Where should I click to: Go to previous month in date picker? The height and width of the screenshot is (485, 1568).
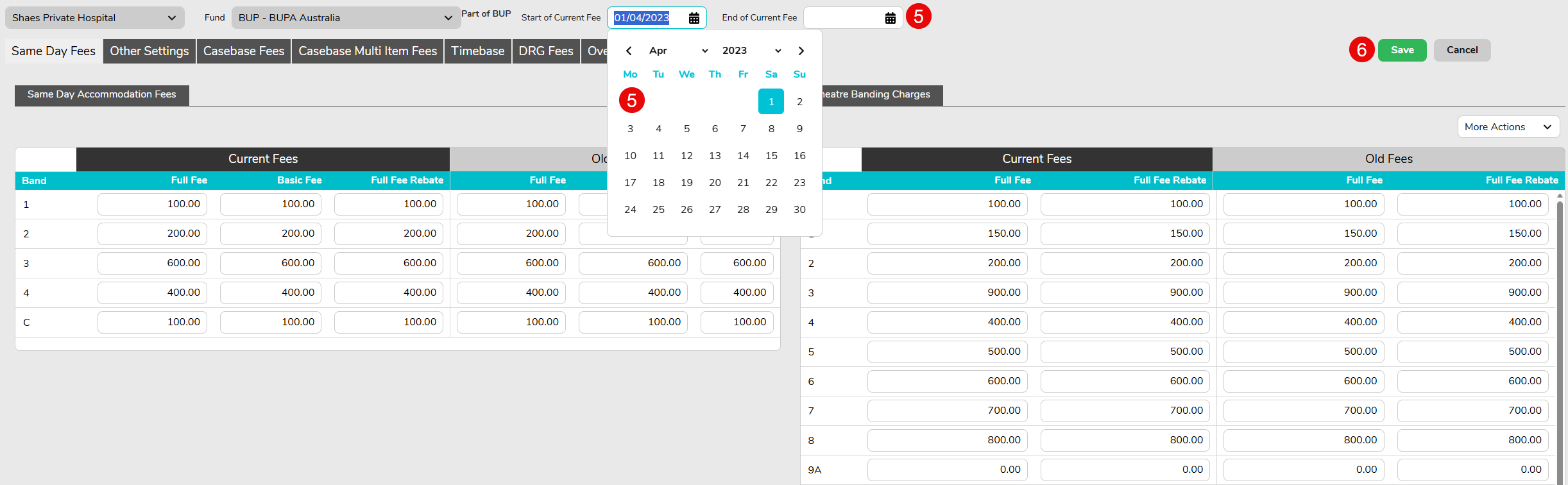(x=629, y=51)
